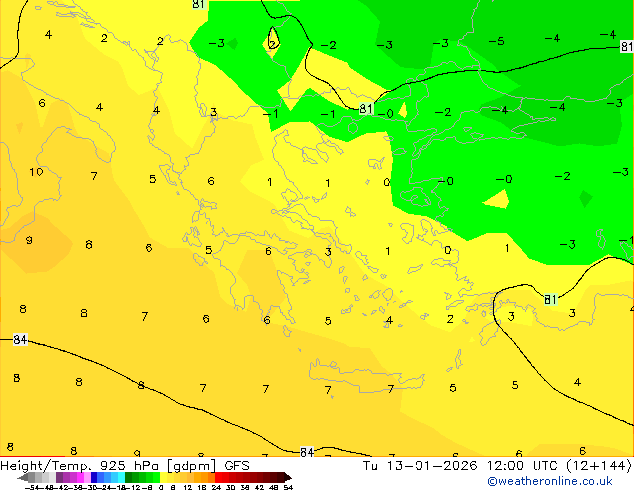Click the "81" contour label beside the "-0" value
Viewport: 634px width, 490px height.
coord(366,108)
